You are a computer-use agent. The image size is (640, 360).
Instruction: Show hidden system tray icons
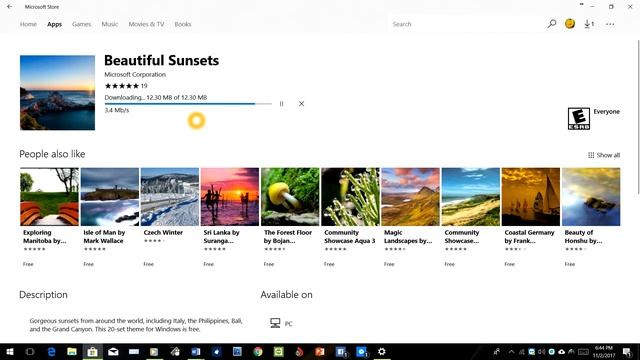511,351
